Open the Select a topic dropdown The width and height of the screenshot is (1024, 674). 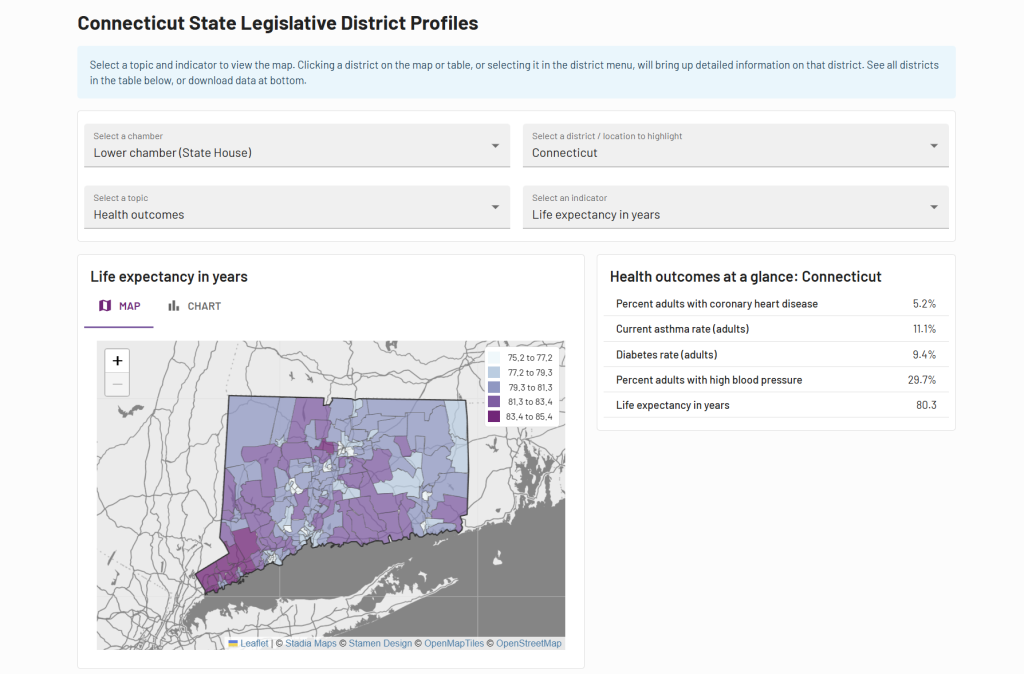(x=296, y=207)
